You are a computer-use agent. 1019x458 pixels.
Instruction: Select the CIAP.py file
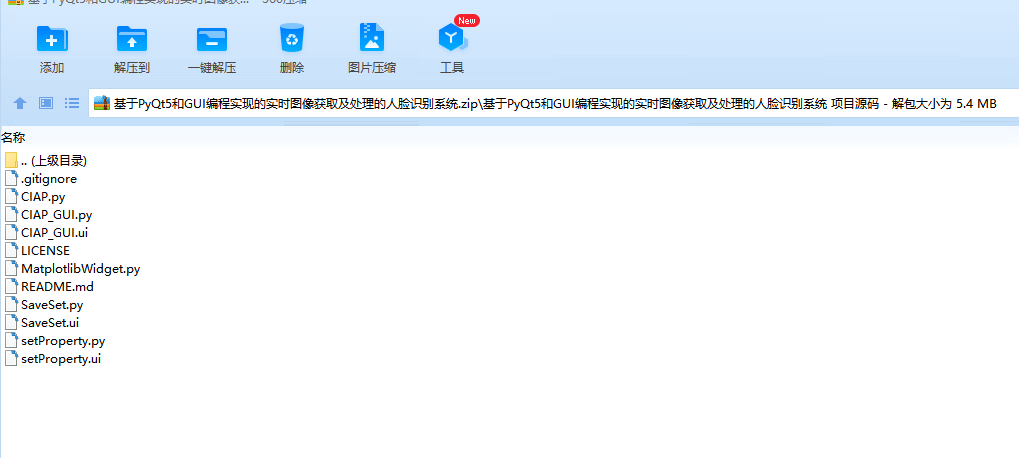(x=43, y=197)
